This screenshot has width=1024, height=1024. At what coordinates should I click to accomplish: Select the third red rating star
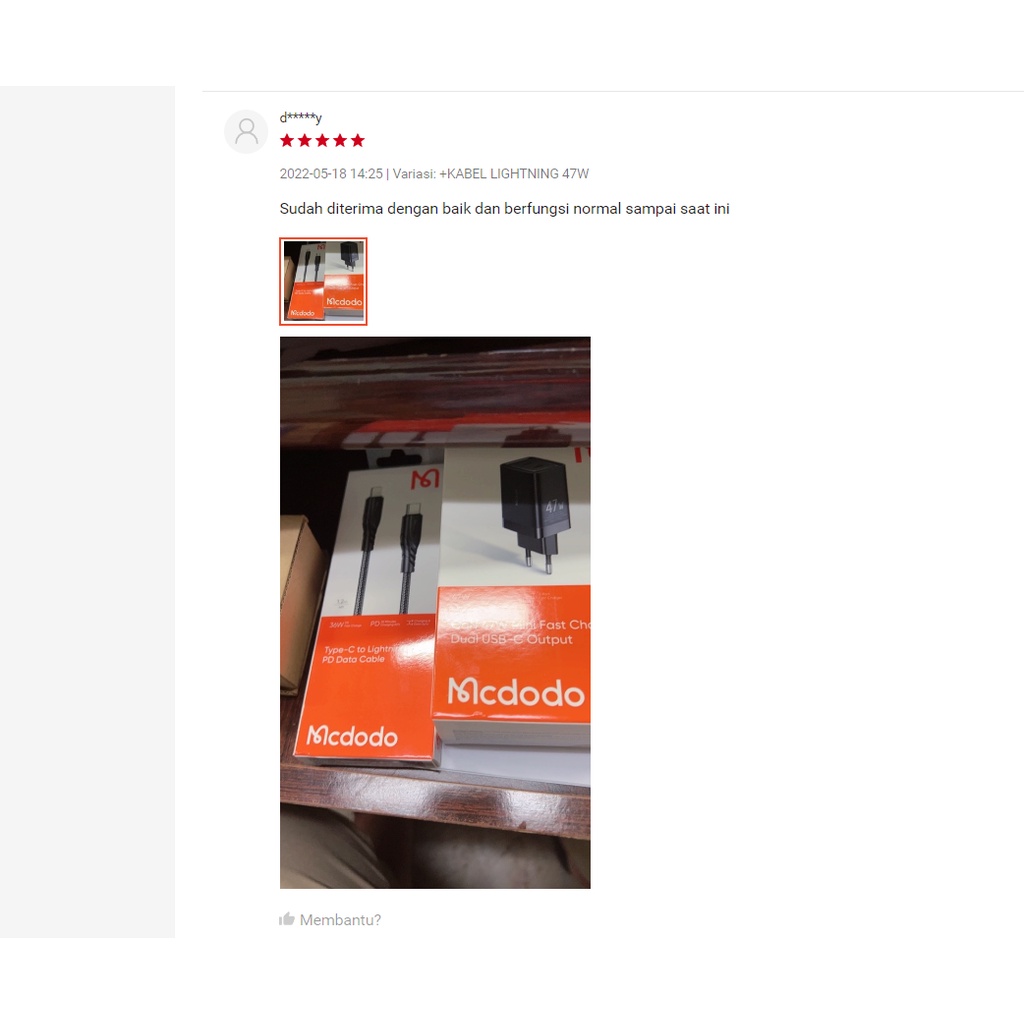pos(322,140)
